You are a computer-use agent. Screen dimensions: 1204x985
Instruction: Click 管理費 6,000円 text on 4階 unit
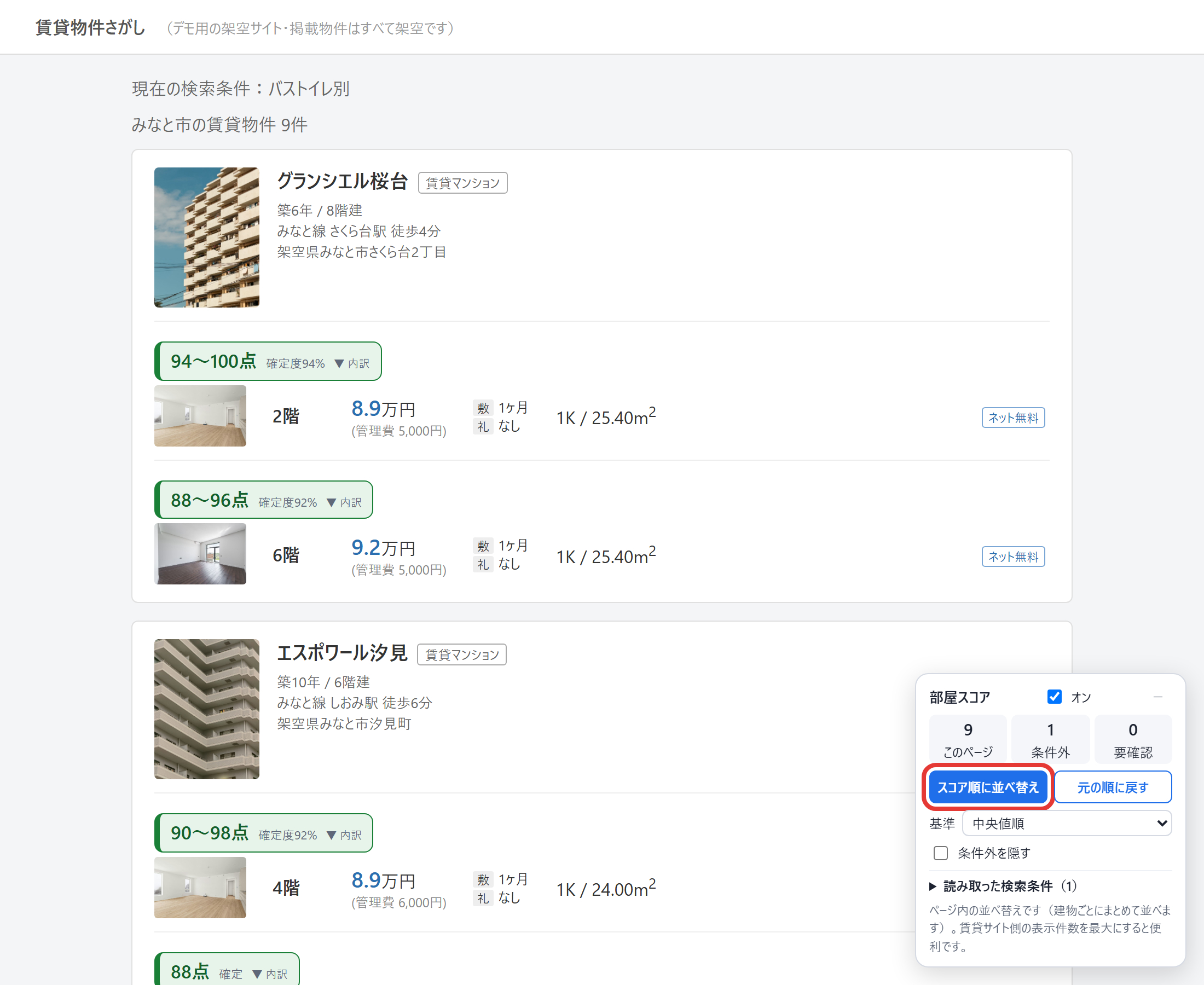(399, 902)
